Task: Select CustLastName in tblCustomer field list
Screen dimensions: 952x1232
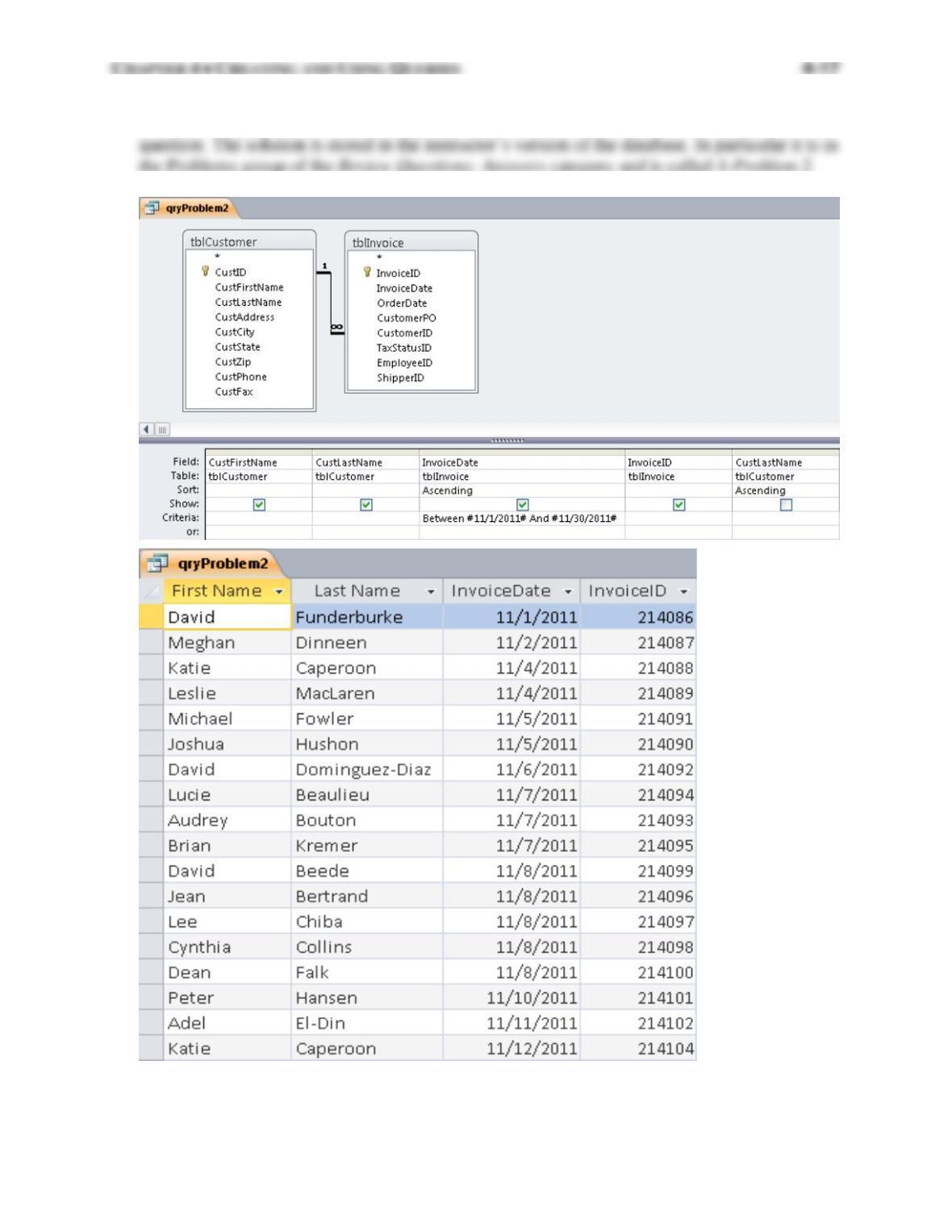Action: [x=248, y=302]
